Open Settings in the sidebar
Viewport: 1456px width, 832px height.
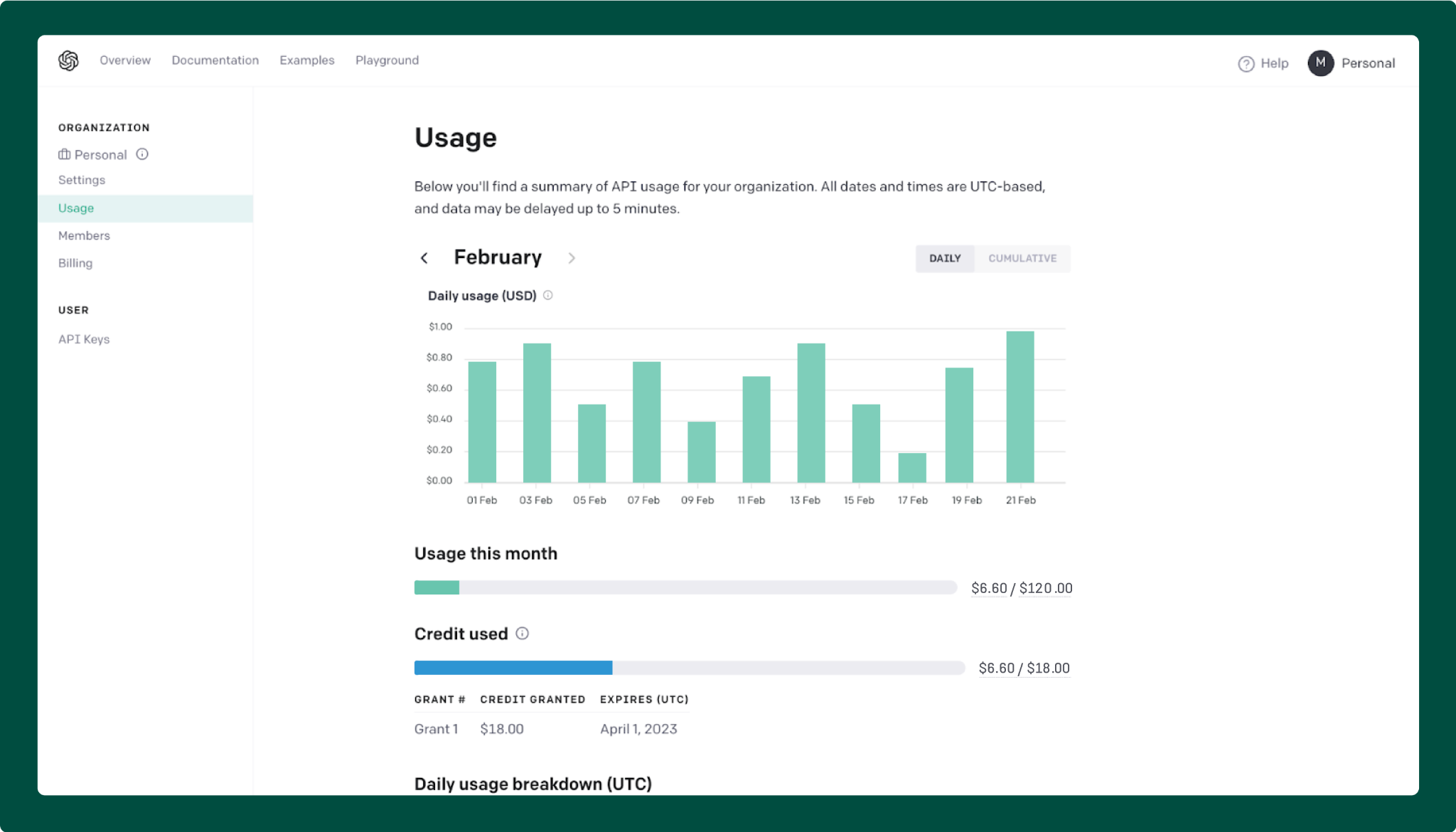[82, 180]
